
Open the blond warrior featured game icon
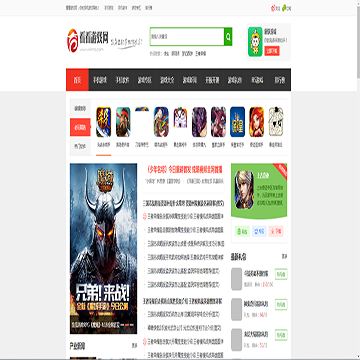[244, 190]
